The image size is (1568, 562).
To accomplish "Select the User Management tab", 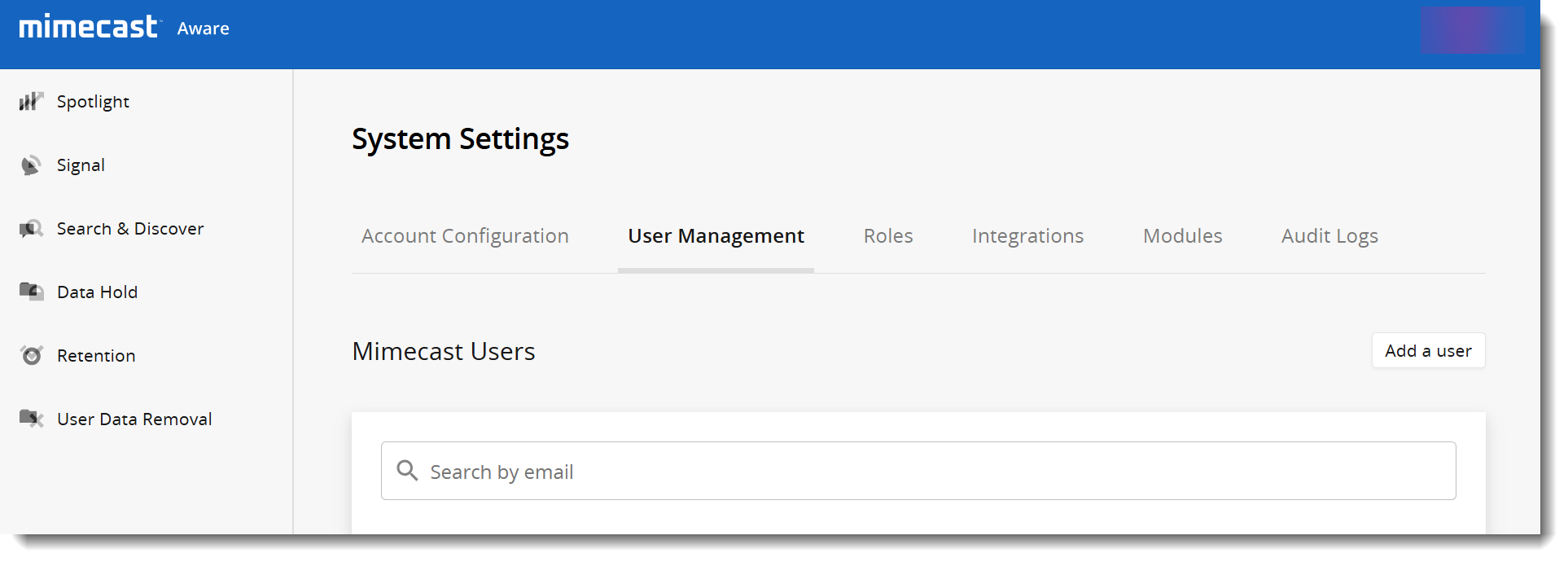I will click(716, 236).
